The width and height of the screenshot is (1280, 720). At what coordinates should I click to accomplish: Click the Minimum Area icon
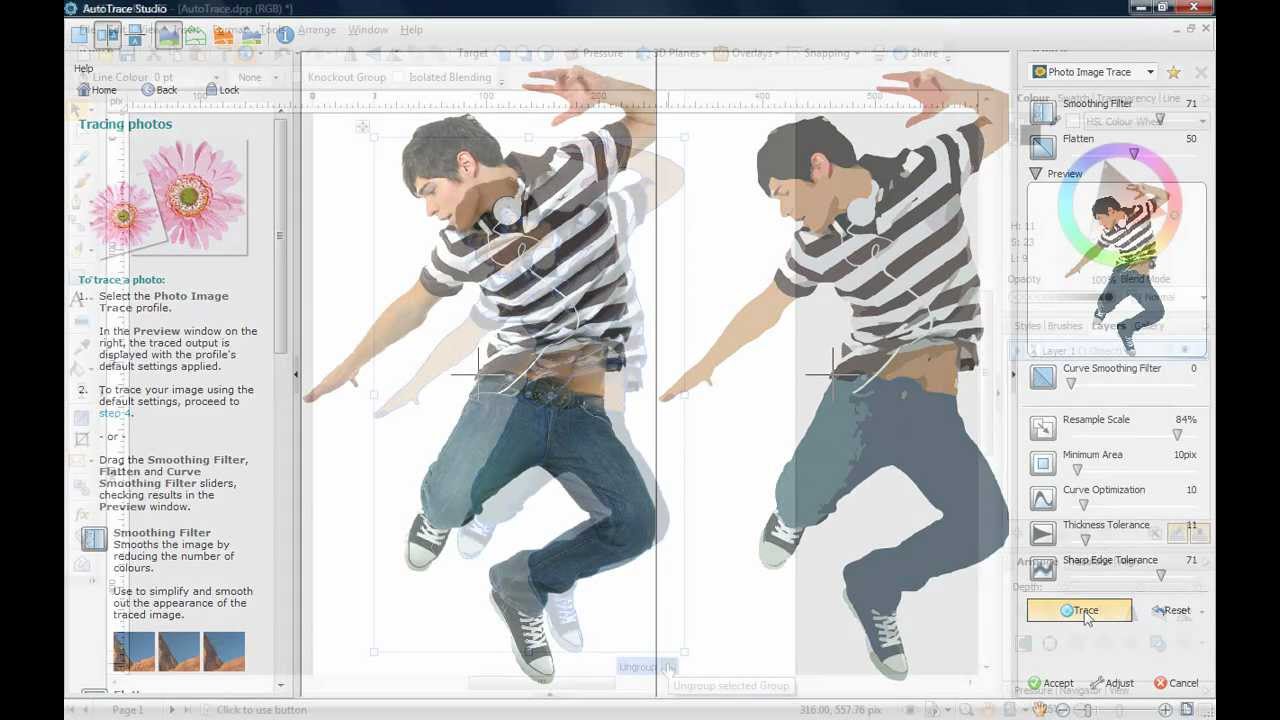tap(1043, 463)
